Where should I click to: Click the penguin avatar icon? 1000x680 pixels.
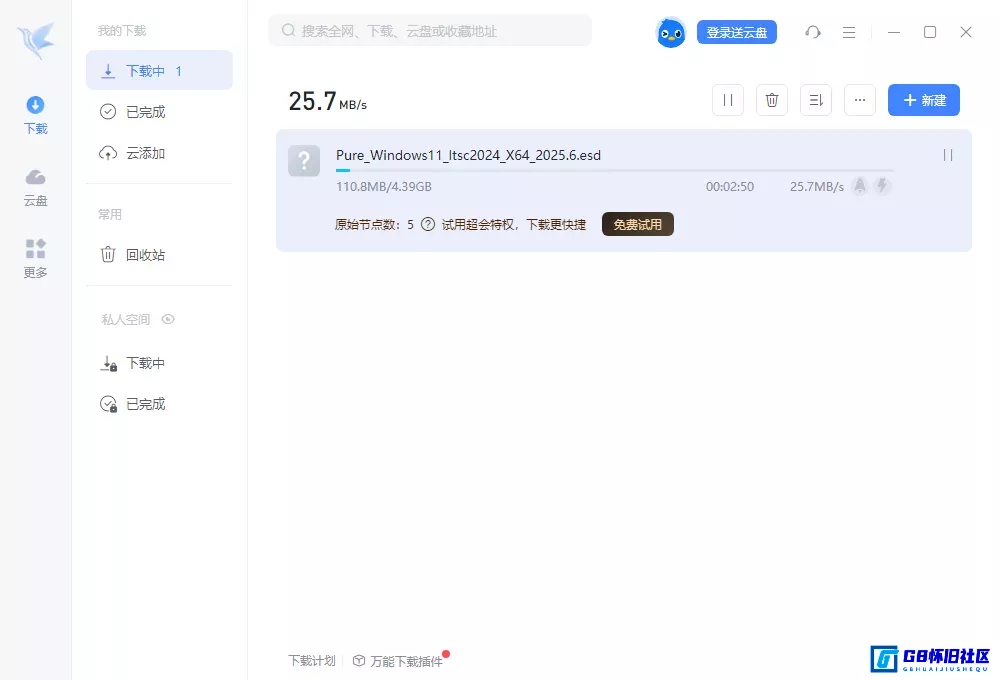[x=671, y=32]
